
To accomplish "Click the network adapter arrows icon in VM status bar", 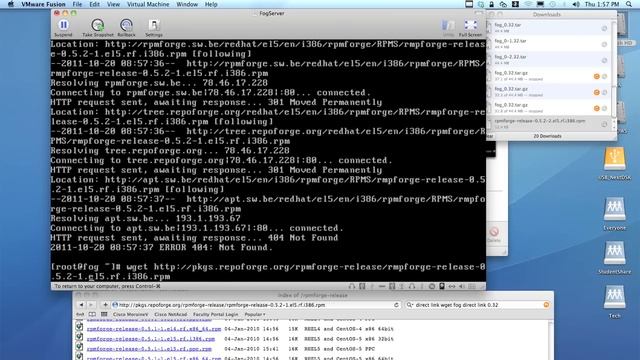I will tap(452, 287).
